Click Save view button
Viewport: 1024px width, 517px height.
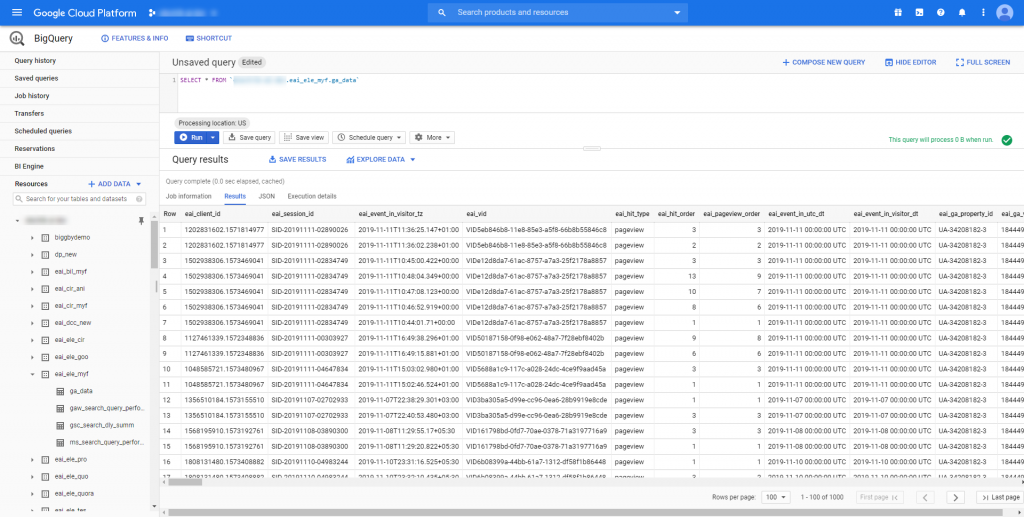tap(304, 138)
